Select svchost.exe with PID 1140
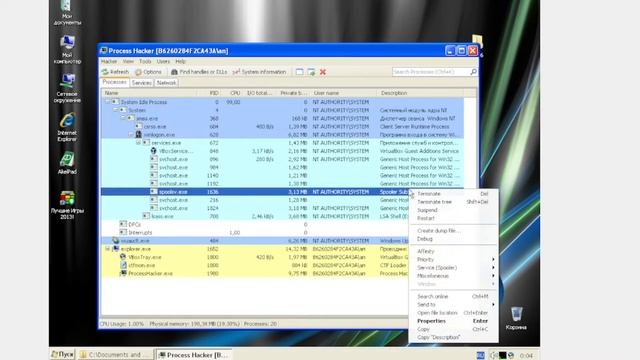 point(282,176)
